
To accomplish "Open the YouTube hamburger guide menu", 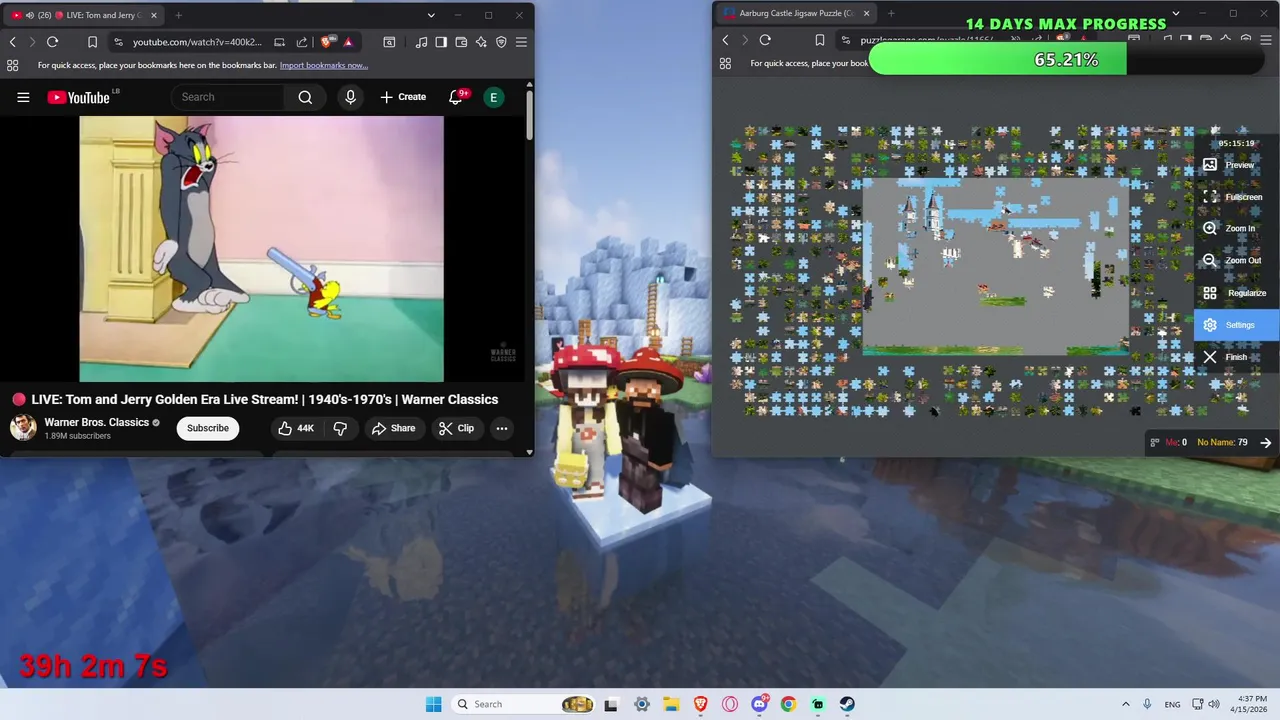I will coord(23,97).
